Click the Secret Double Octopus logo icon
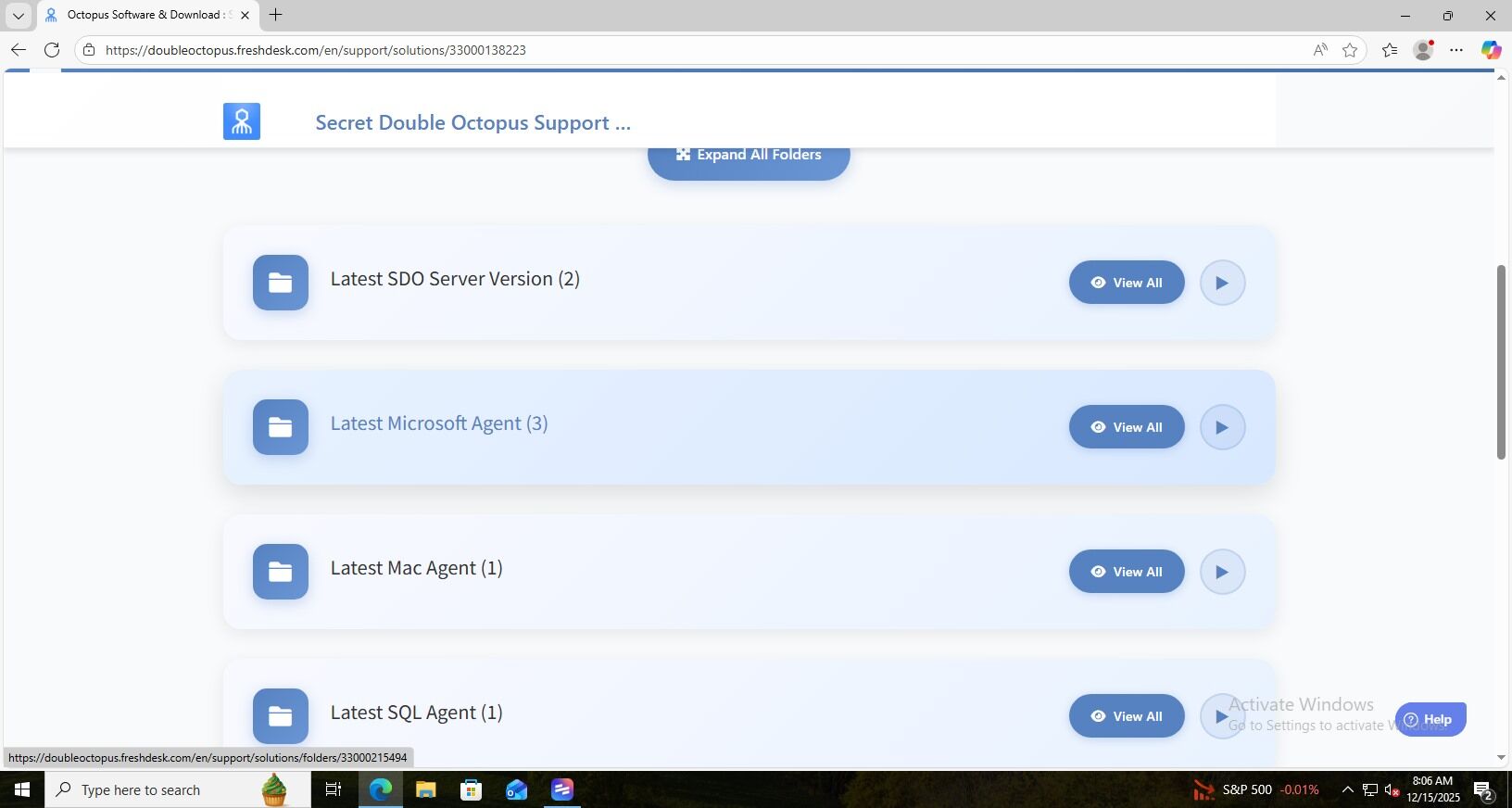Image resolution: width=1512 pixels, height=808 pixels. point(242,121)
